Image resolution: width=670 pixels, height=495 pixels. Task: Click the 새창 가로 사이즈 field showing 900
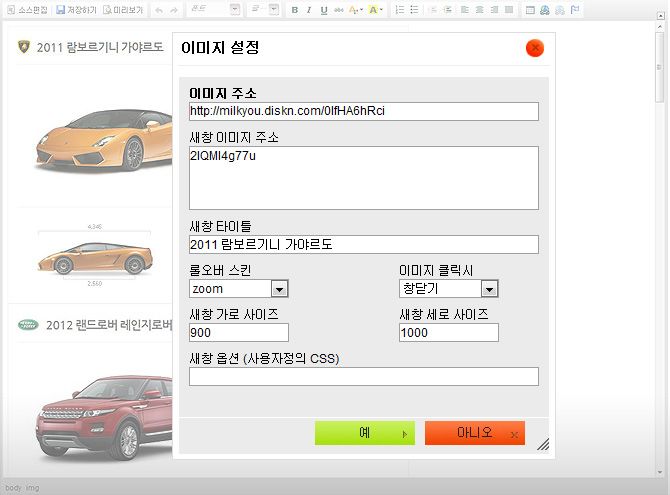pos(238,333)
